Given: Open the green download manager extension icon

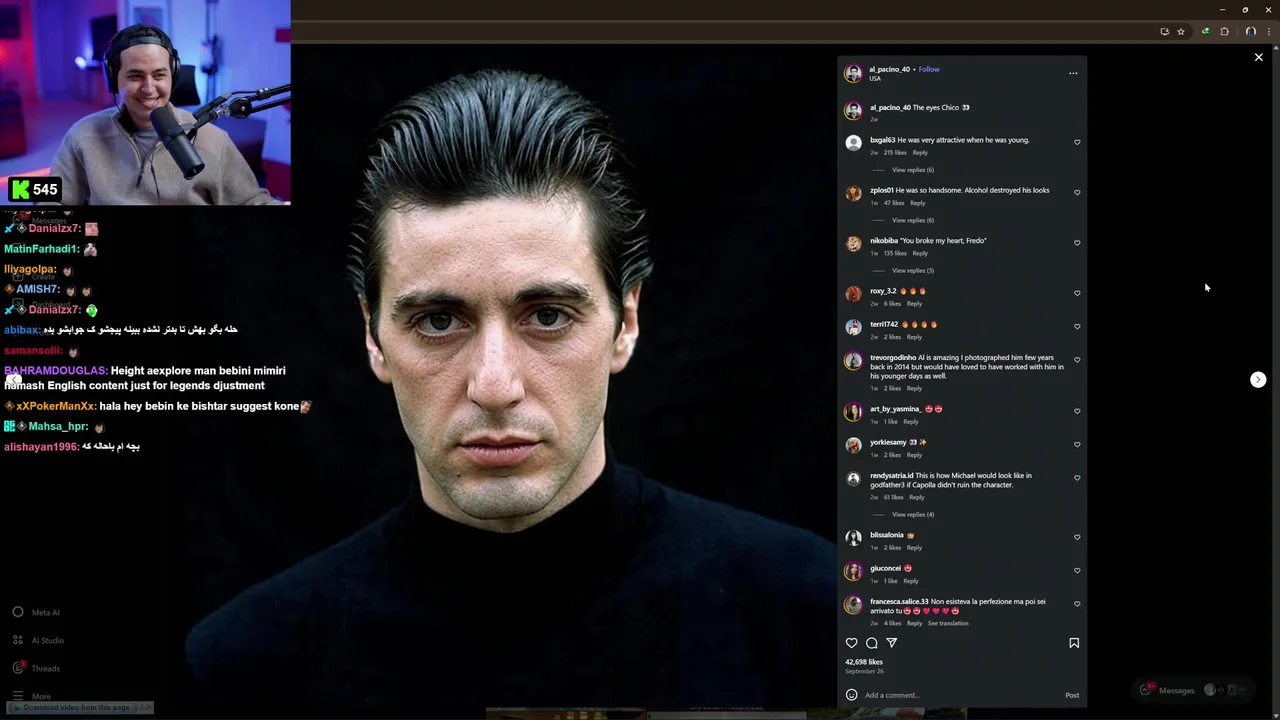Looking at the screenshot, I should (x=1205, y=32).
